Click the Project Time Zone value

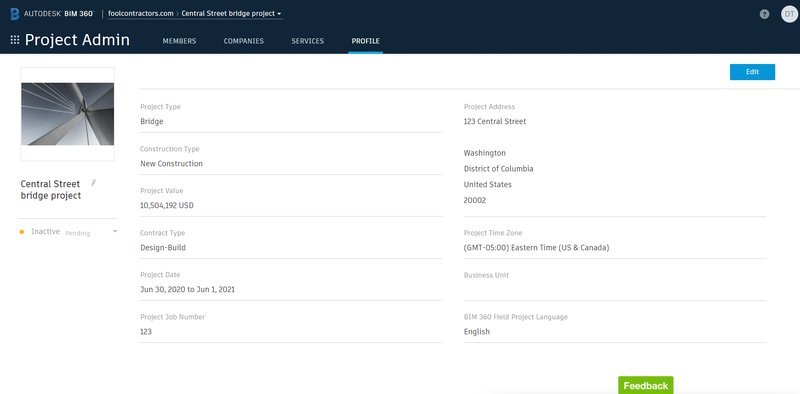click(x=536, y=248)
